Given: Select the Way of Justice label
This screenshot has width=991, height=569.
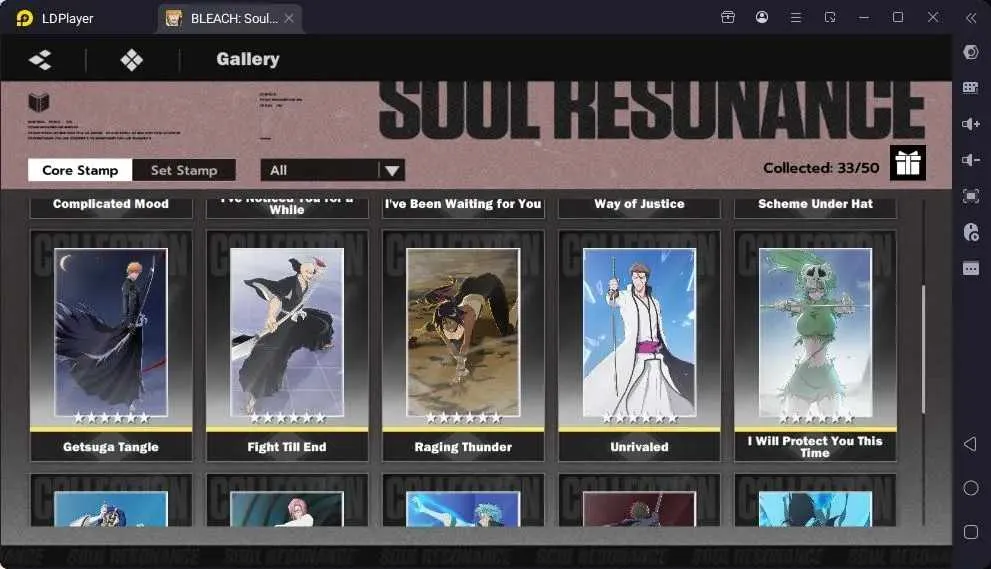Looking at the screenshot, I should pos(639,204).
